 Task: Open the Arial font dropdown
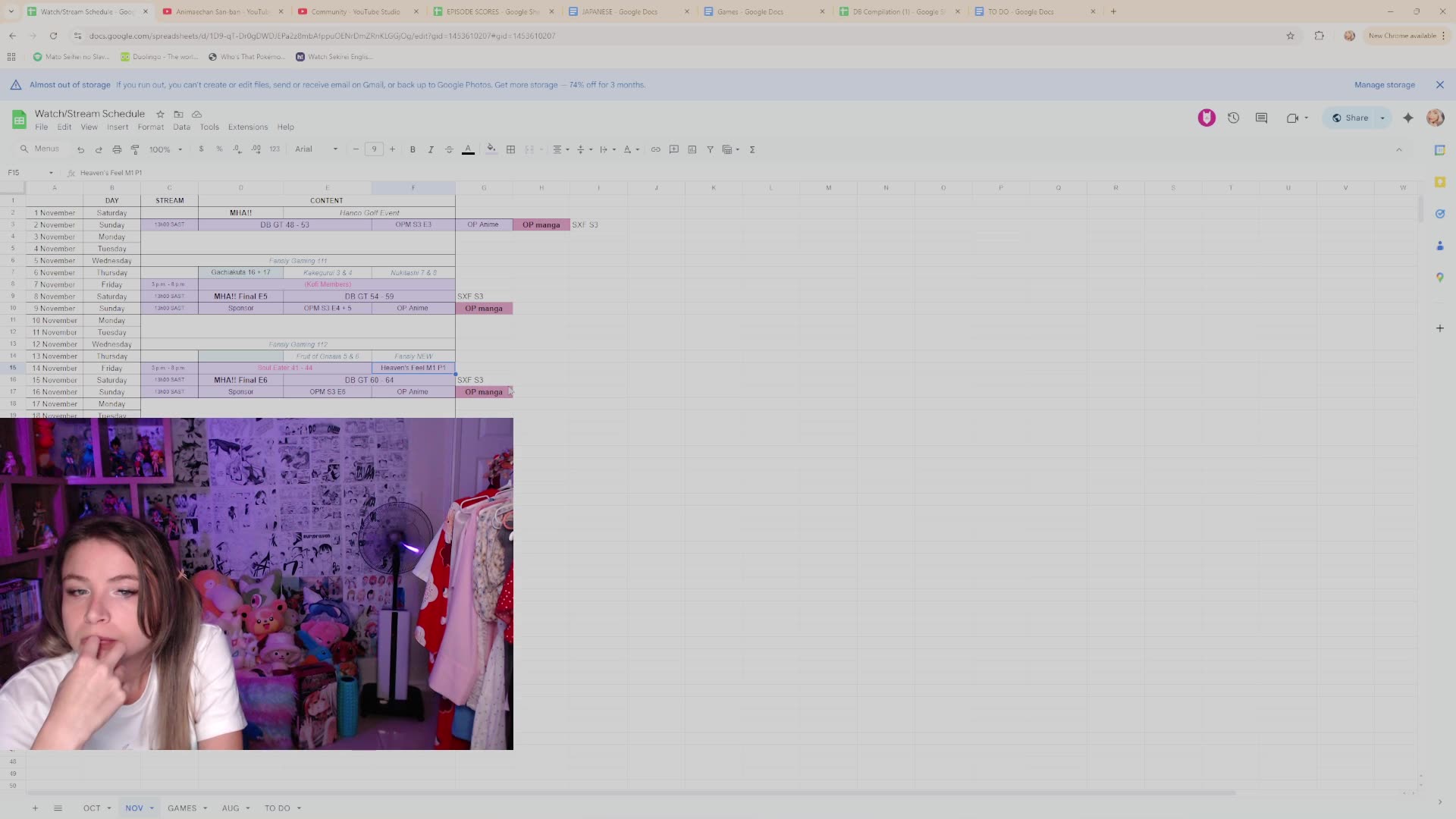pyautogui.click(x=316, y=149)
